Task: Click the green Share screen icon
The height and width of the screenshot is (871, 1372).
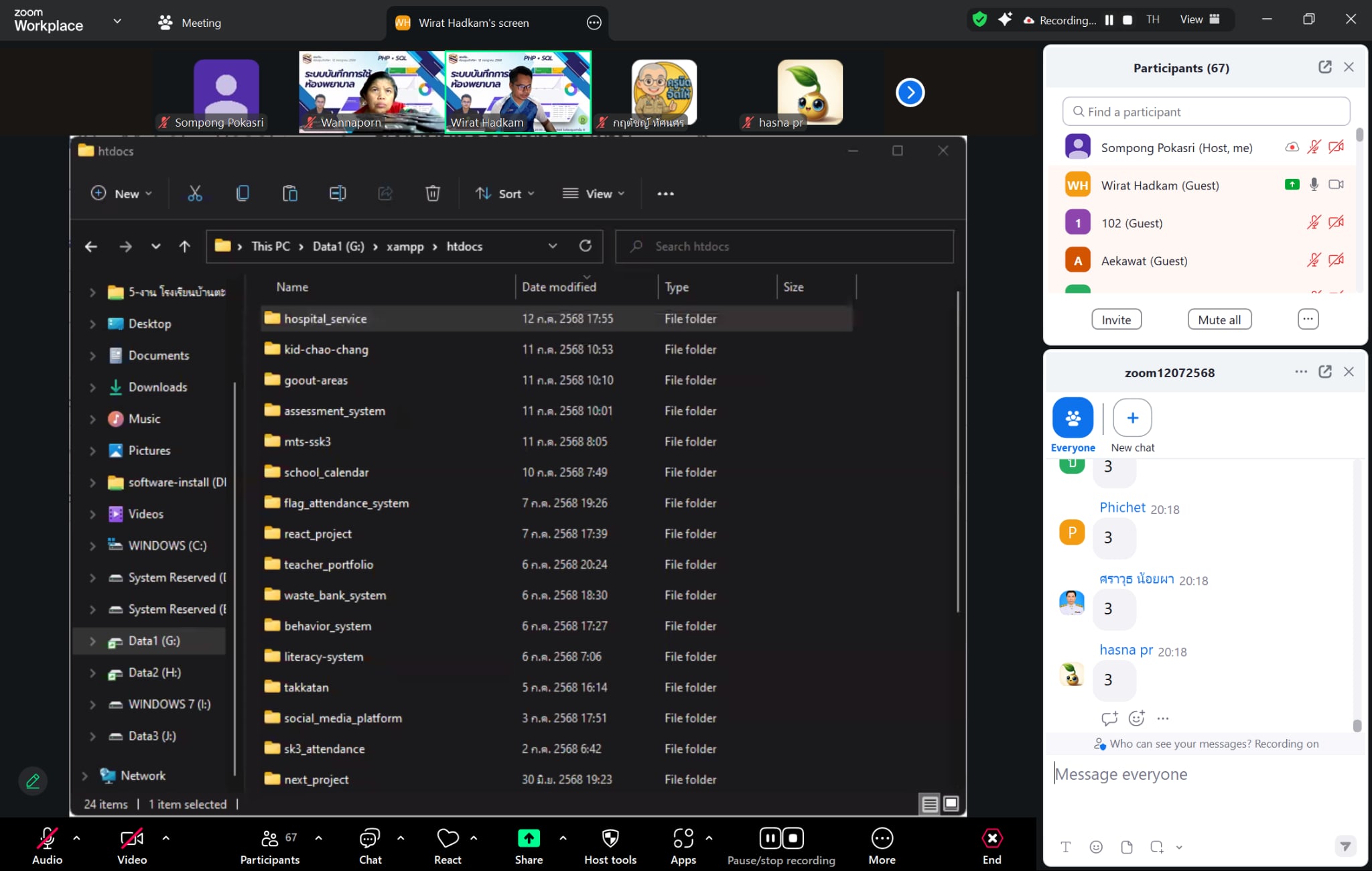Action: click(x=529, y=838)
